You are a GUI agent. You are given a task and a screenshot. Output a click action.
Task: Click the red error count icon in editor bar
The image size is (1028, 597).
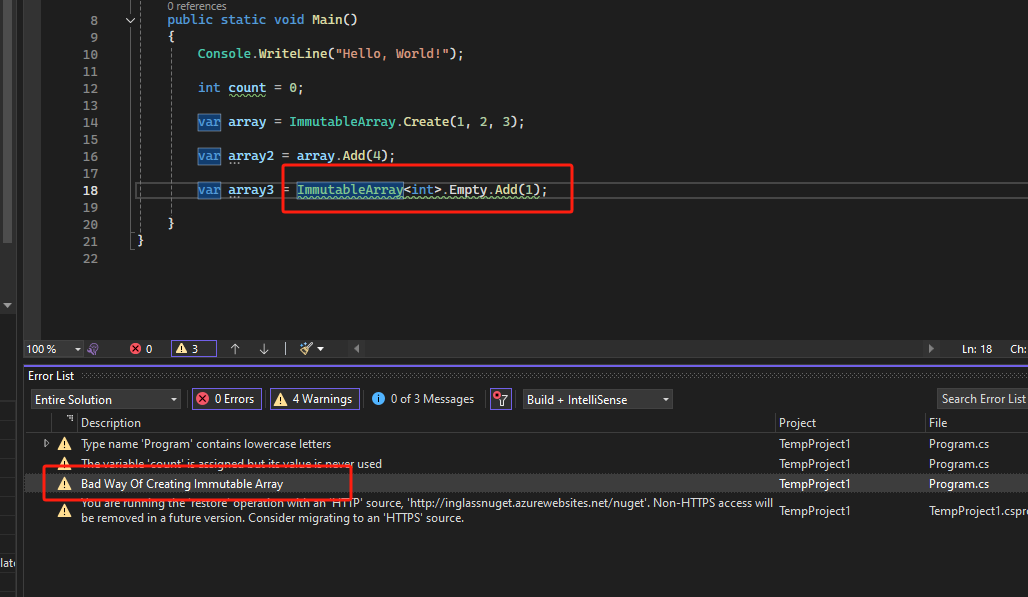click(136, 349)
